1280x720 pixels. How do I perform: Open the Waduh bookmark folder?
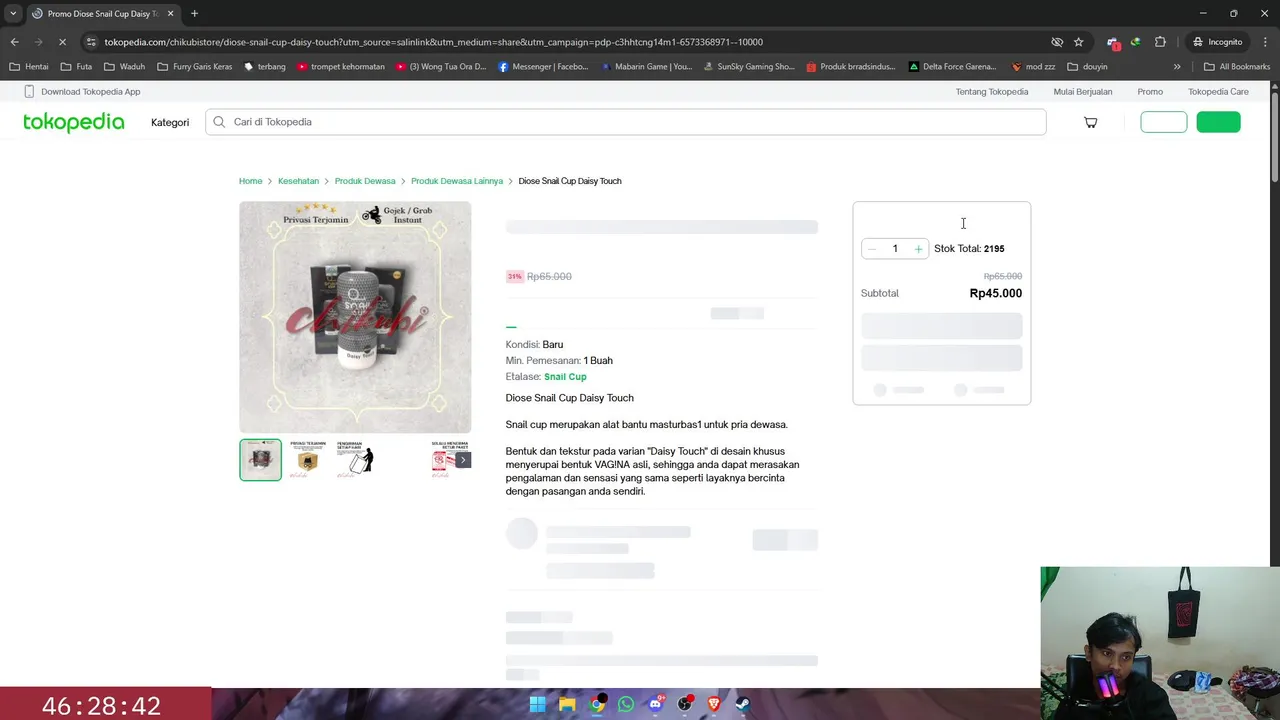click(124, 67)
